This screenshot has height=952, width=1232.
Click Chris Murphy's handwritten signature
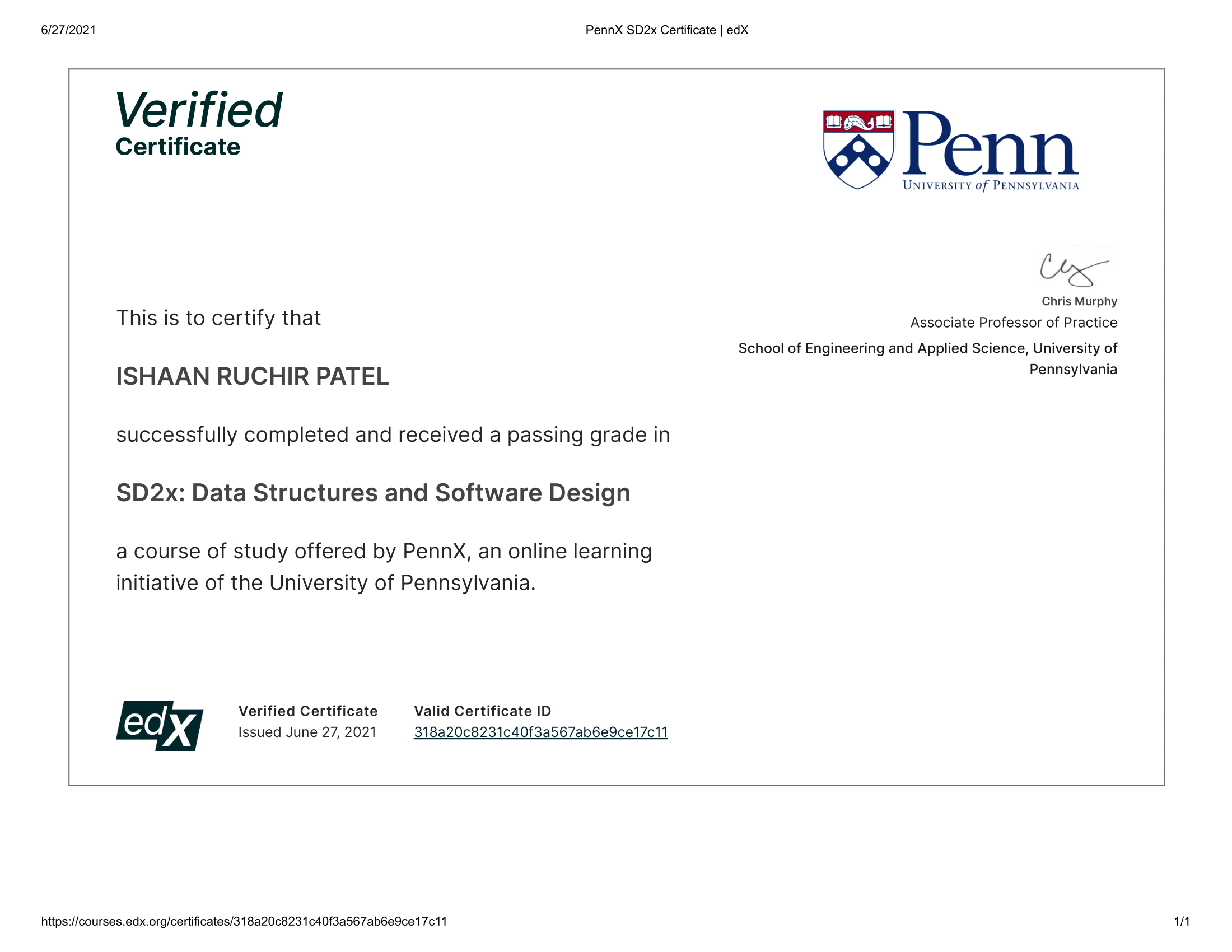pyautogui.click(x=1074, y=269)
